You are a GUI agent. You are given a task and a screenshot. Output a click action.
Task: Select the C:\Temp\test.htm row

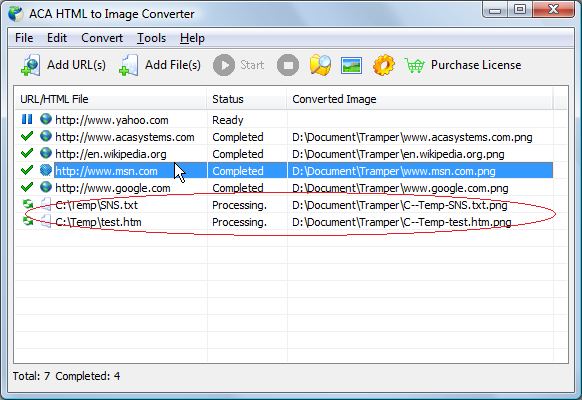point(284,222)
